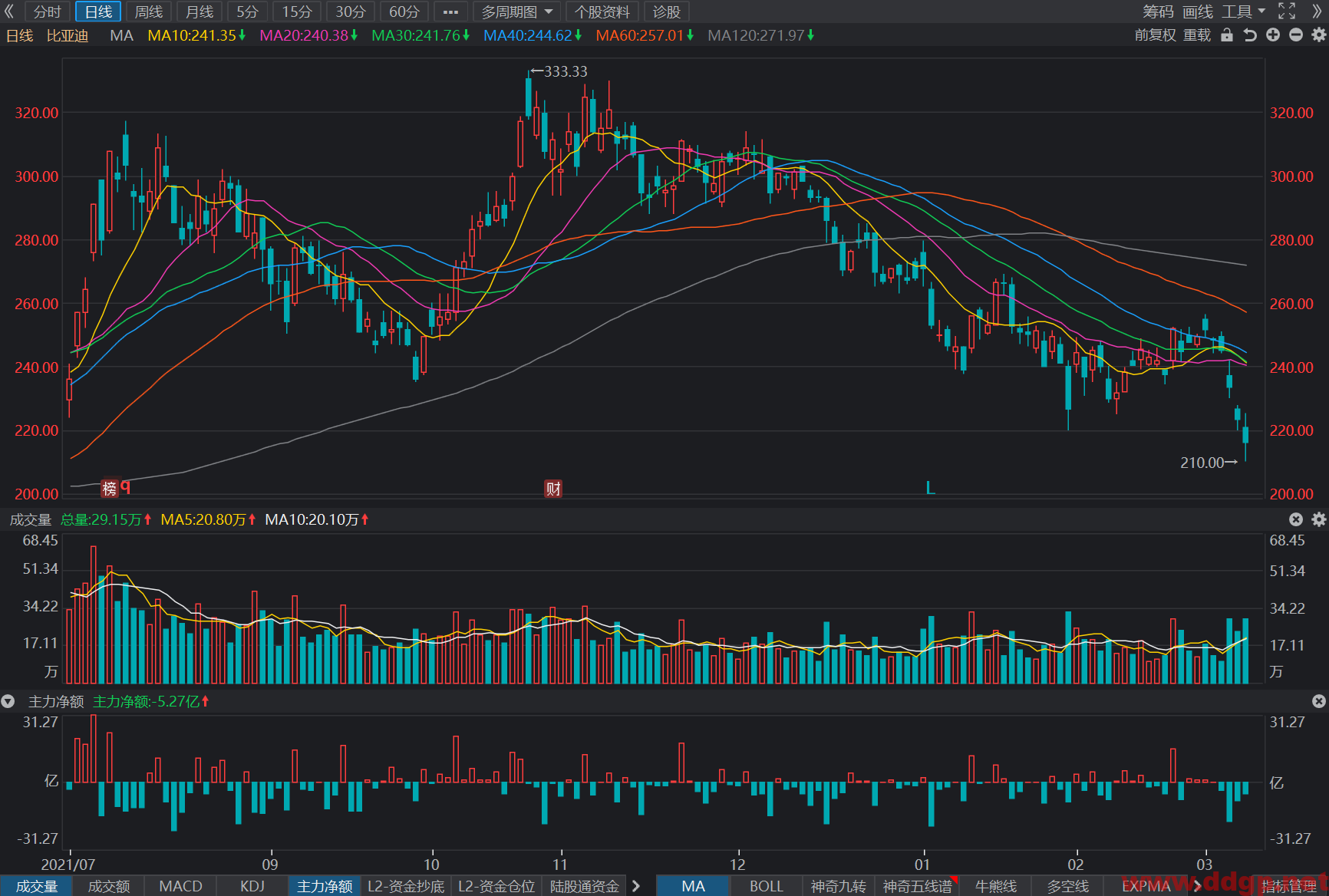Open main chart settings gear

tap(1319, 35)
